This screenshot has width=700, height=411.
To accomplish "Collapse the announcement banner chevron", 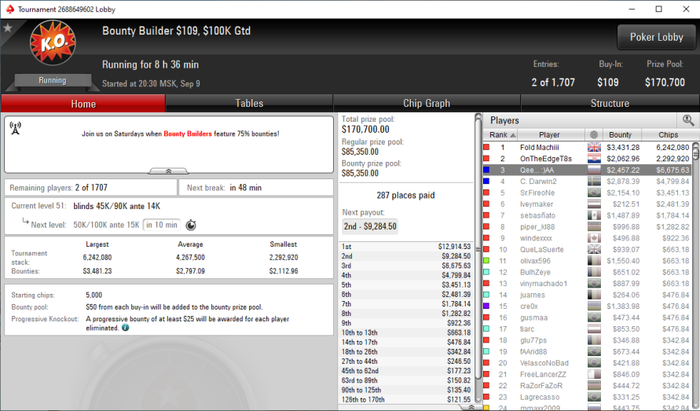I will coord(168,171).
